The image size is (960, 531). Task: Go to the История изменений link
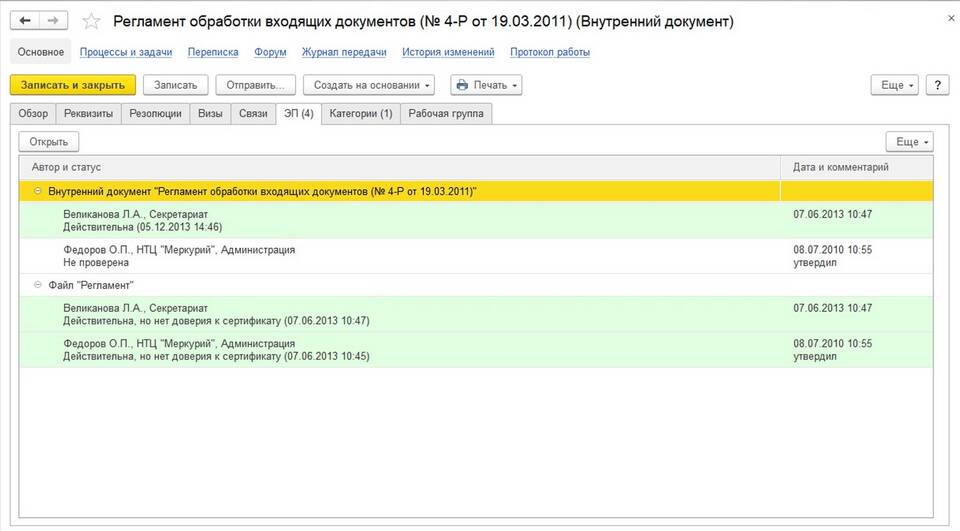coord(448,52)
